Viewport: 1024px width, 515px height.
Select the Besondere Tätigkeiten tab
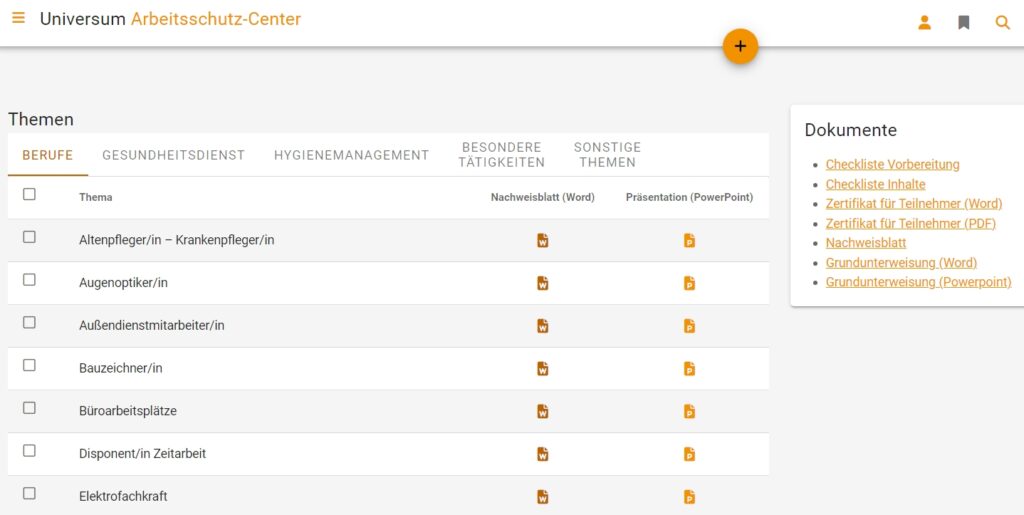(x=503, y=155)
